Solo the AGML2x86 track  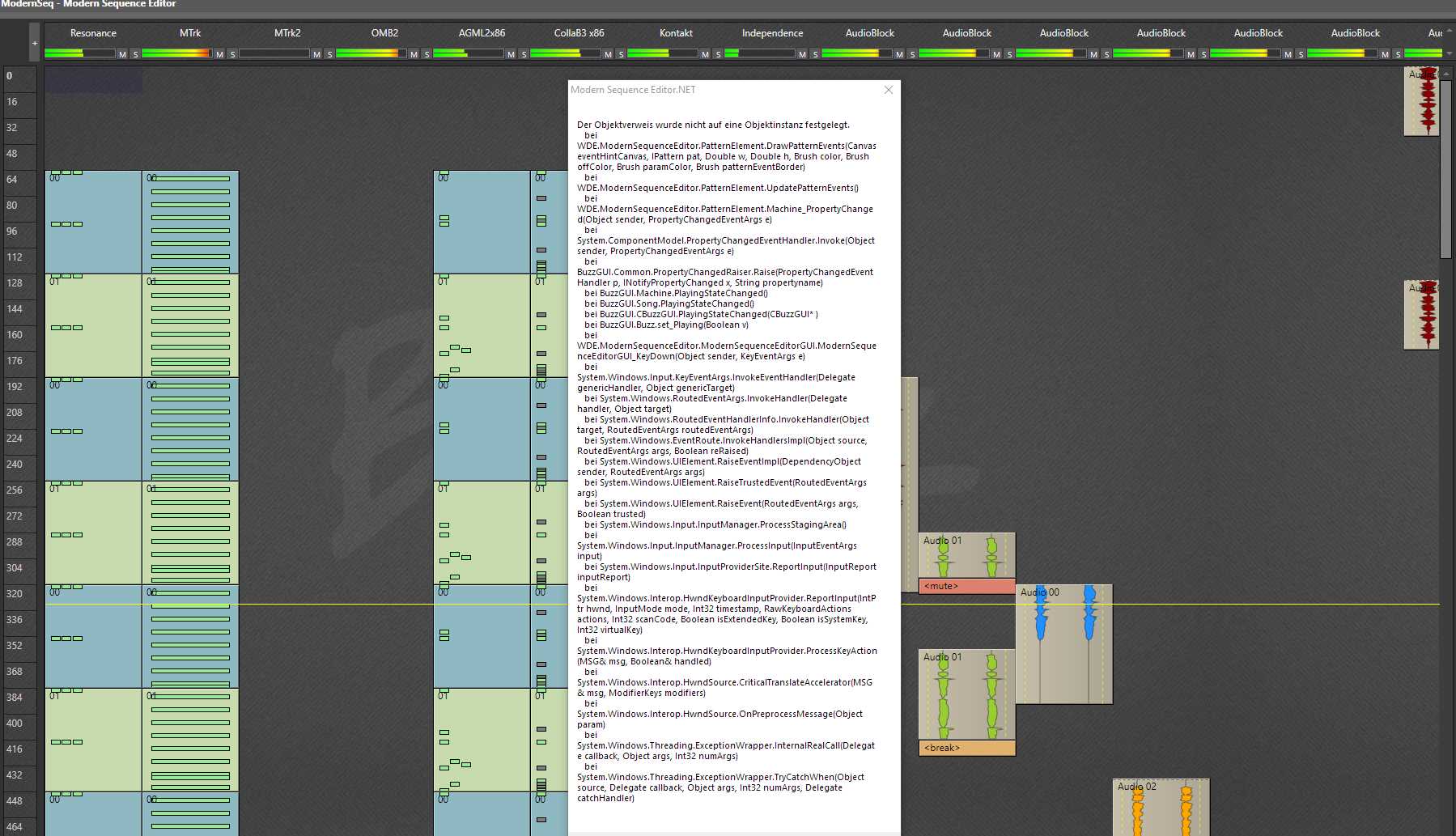click(x=524, y=54)
